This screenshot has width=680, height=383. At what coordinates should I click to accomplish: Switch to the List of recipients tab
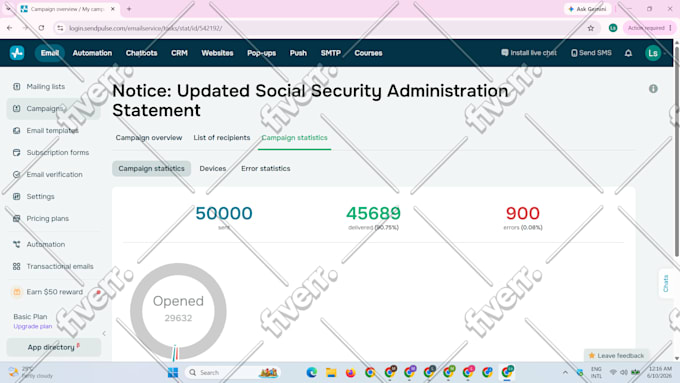[x=222, y=137]
